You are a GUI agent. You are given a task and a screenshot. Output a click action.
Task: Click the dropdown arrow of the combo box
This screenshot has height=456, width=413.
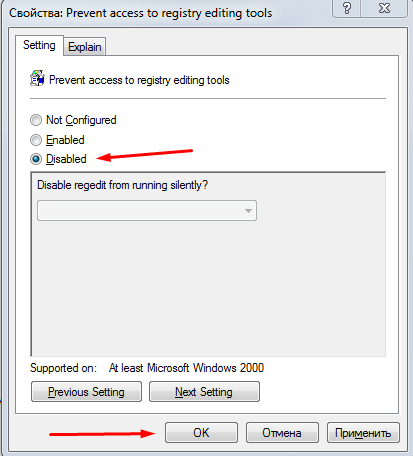click(248, 211)
